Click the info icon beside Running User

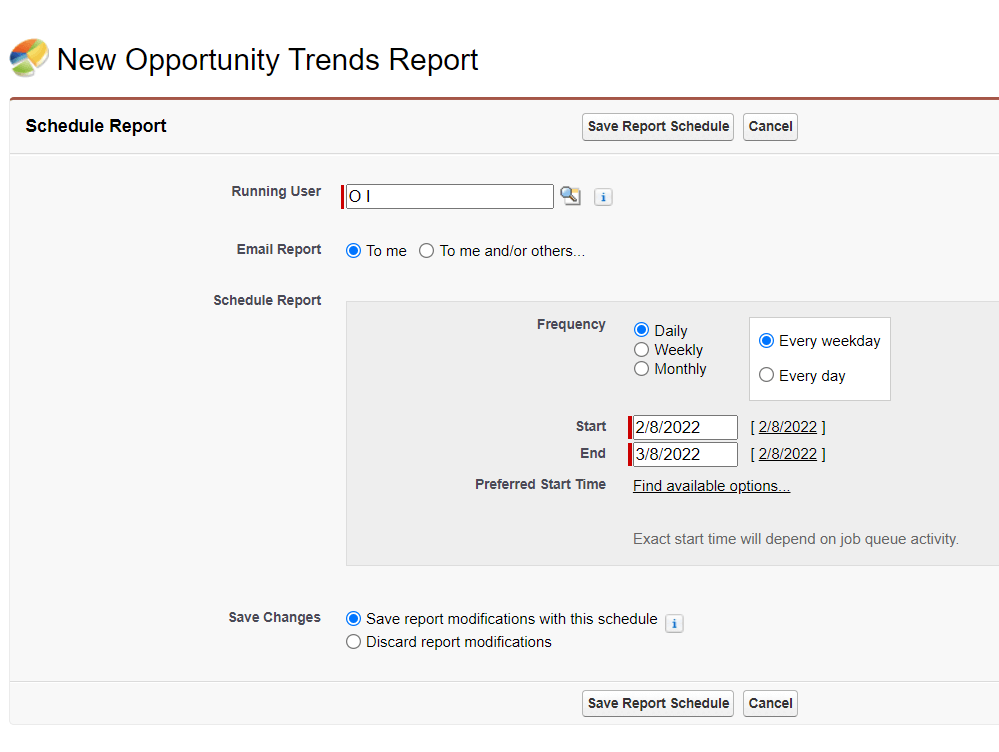[x=603, y=197]
